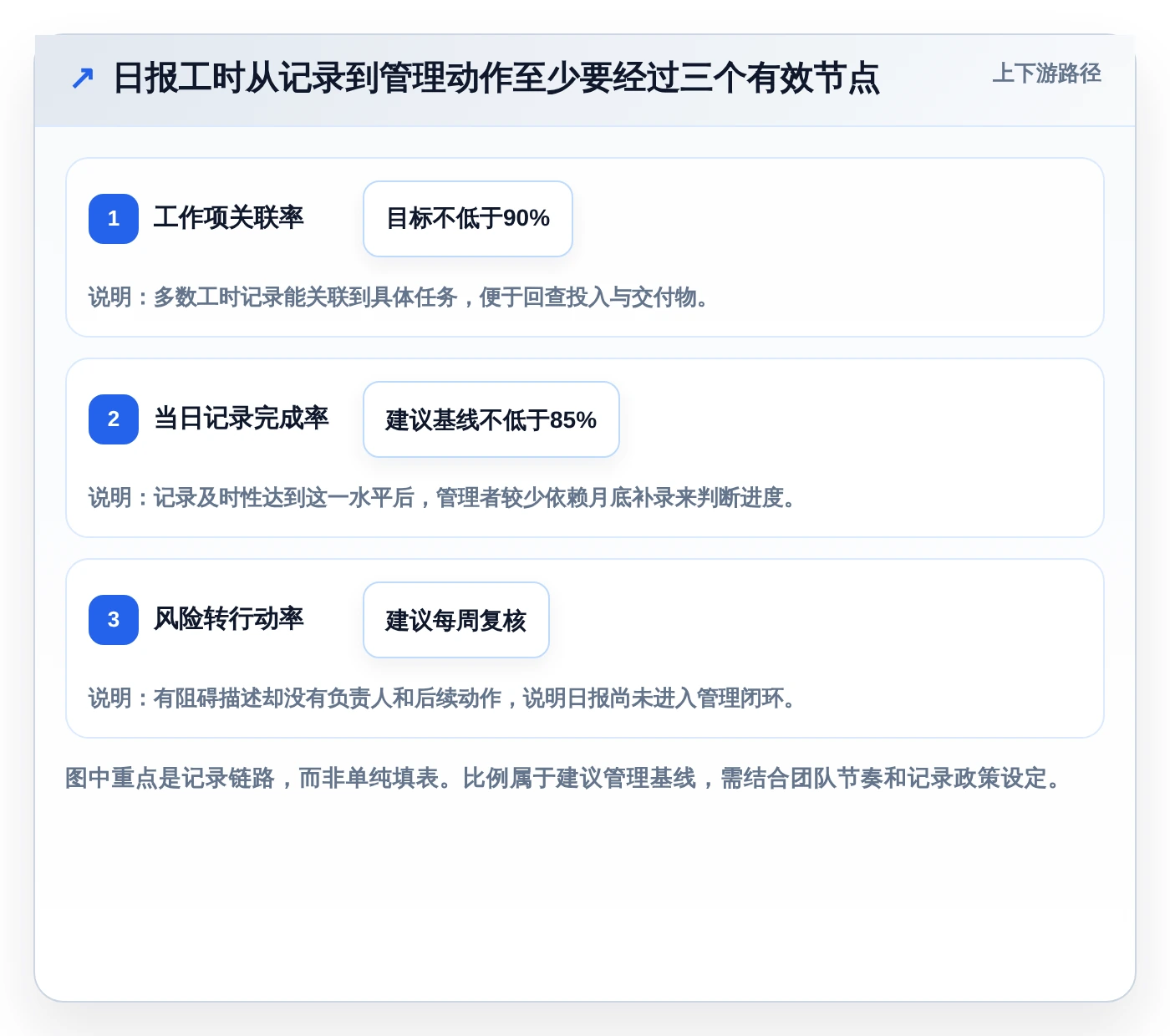Viewport: 1170px width, 1036px height.
Task: Click the 建议基线不低于85% pill
Action: click(491, 419)
